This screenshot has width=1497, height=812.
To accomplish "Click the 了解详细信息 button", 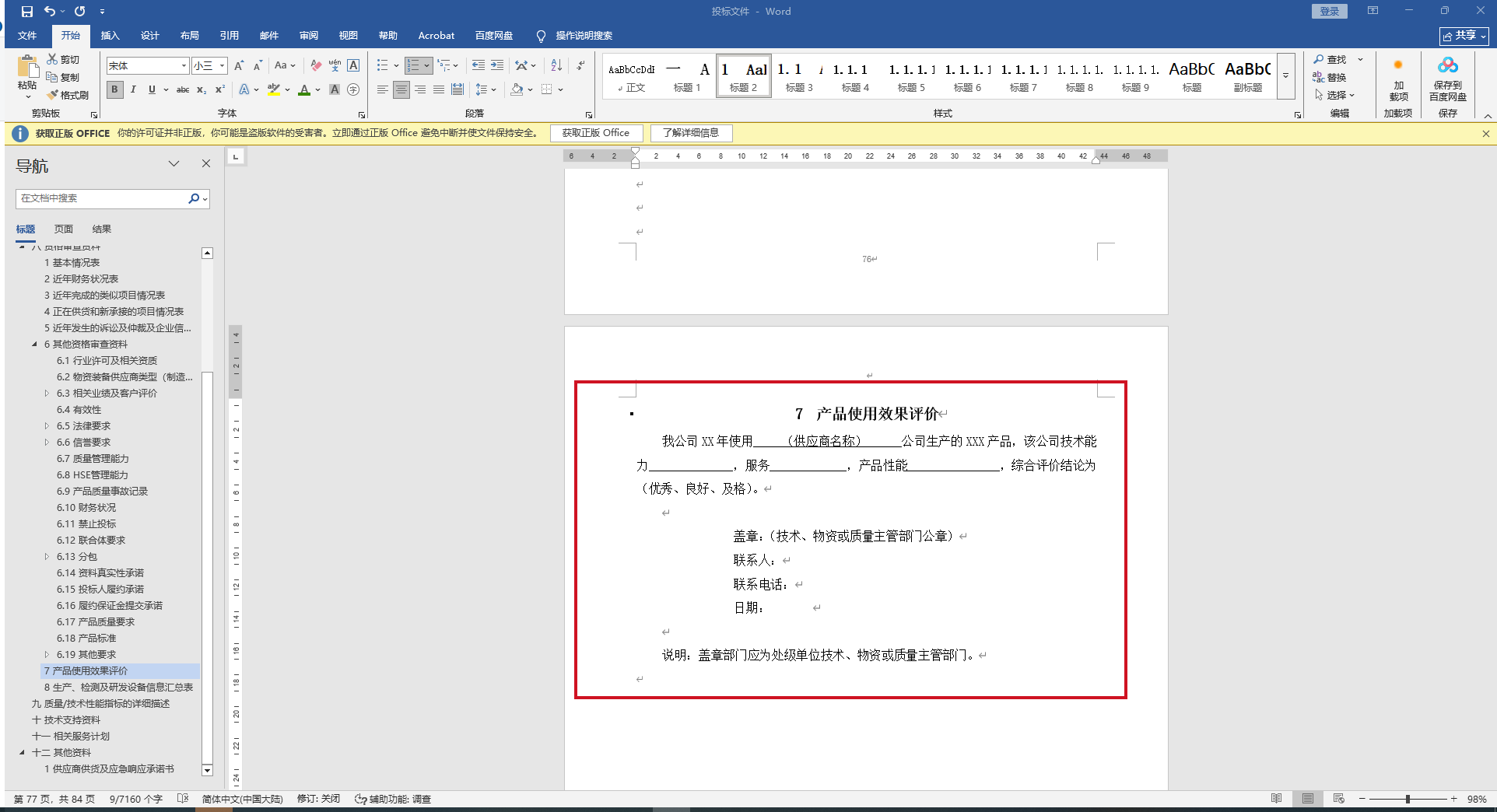I will pyautogui.click(x=691, y=133).
